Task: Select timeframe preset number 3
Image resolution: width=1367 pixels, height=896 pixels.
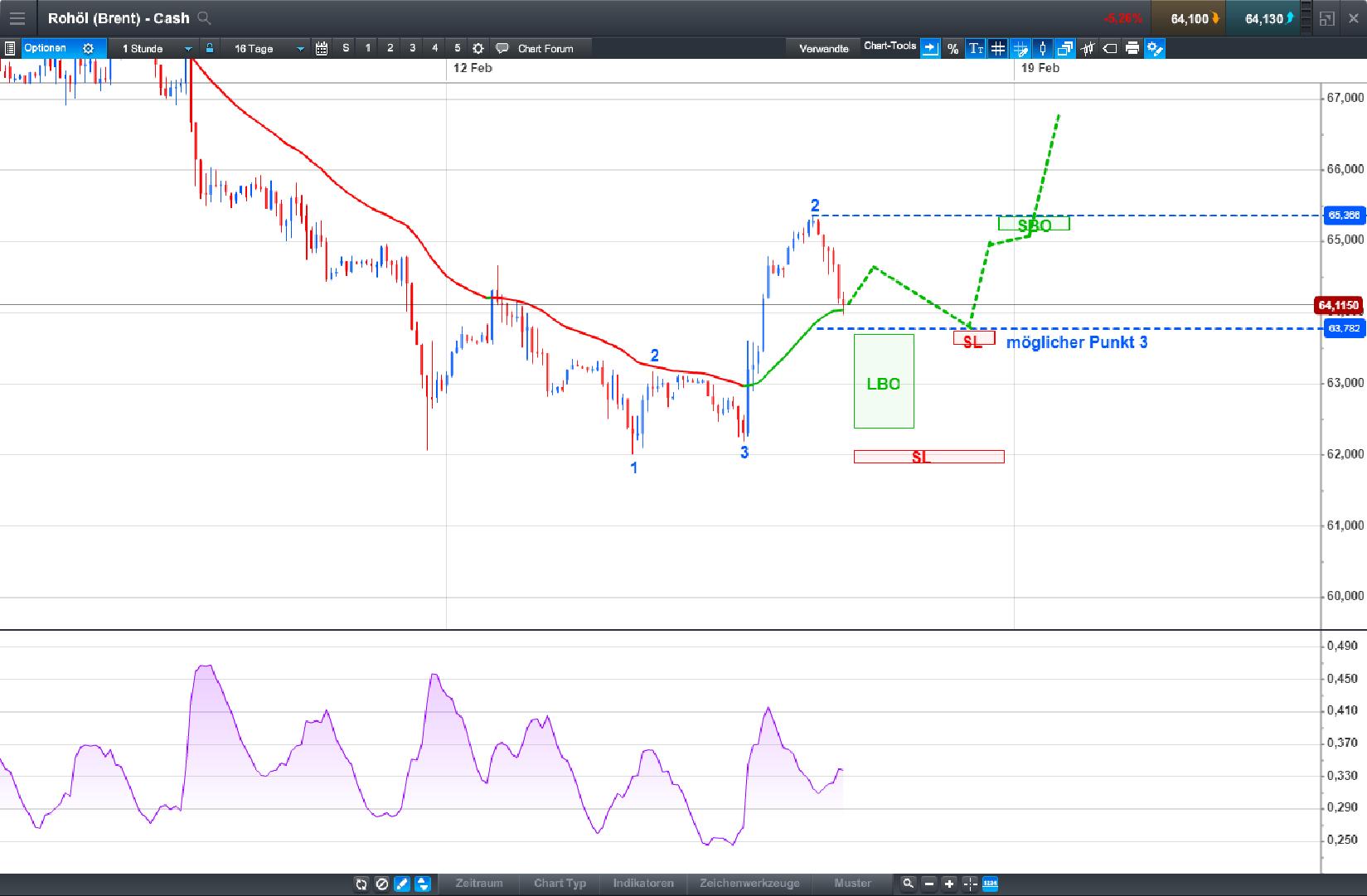Action: coord(412,48)
